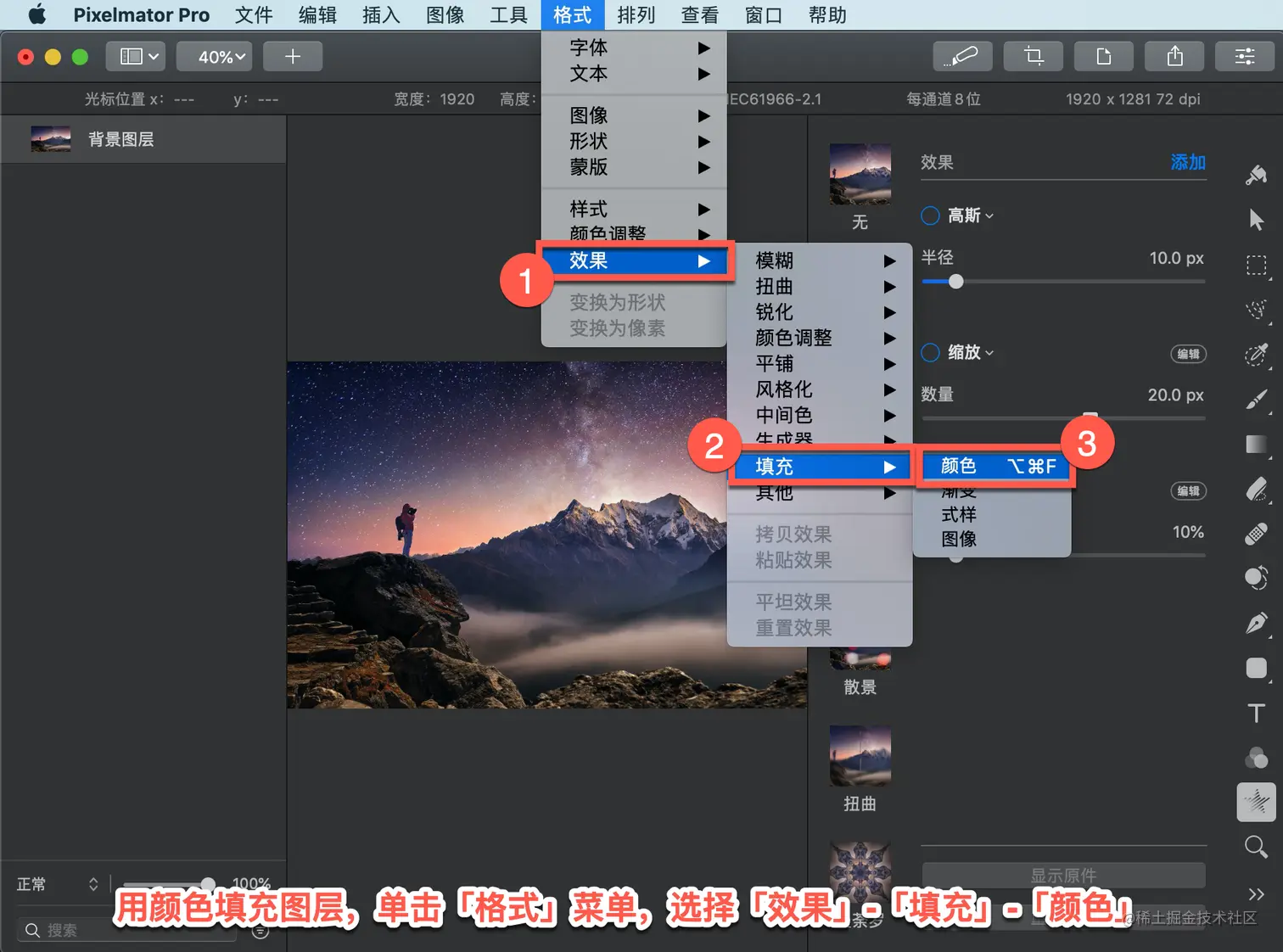
Task: Select the Type text tool
Action: (x=1256, y=713)
